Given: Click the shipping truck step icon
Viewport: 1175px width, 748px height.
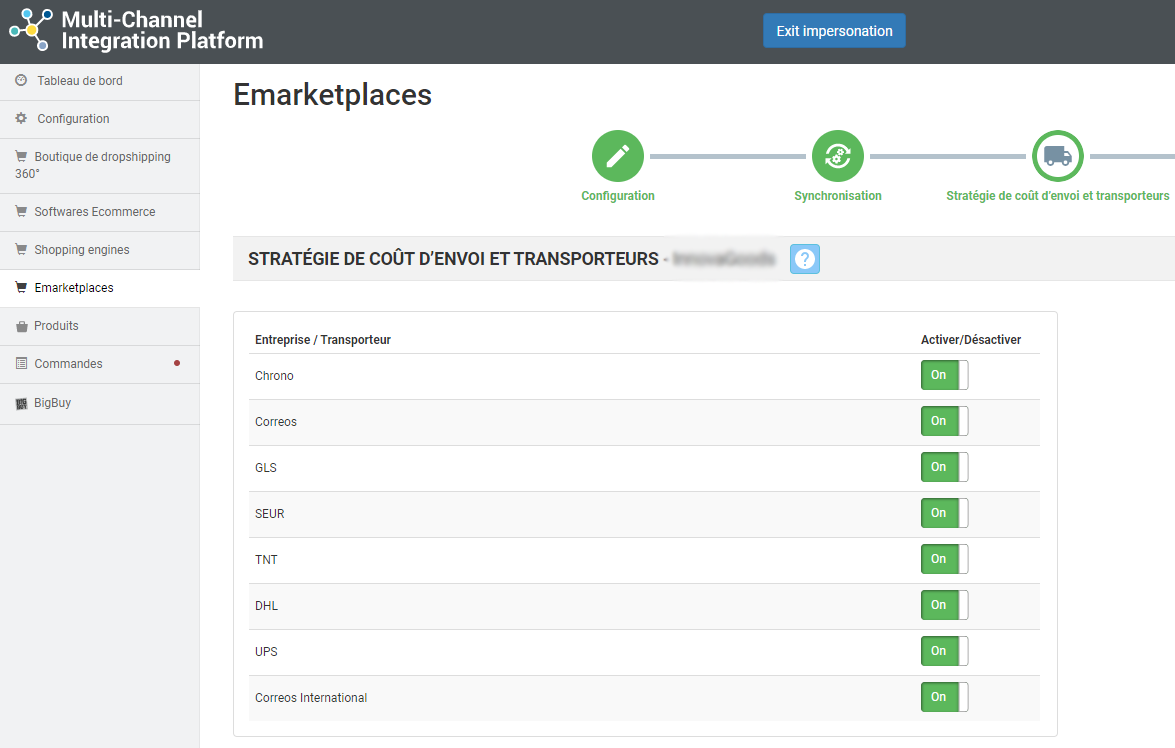Looking at the screenshot, I should pos(1057,156).
